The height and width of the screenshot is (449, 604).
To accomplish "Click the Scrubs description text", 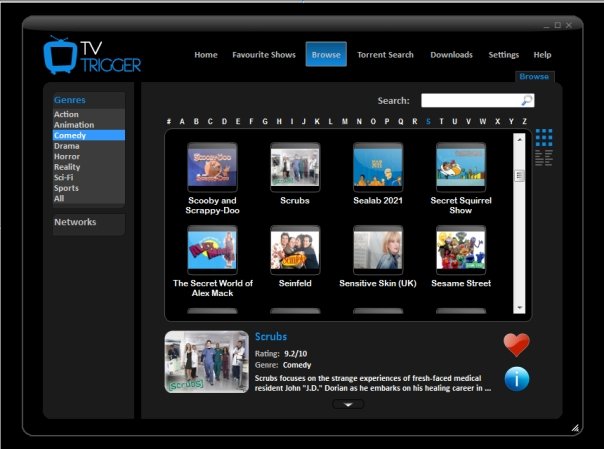I will coord(372,383).
